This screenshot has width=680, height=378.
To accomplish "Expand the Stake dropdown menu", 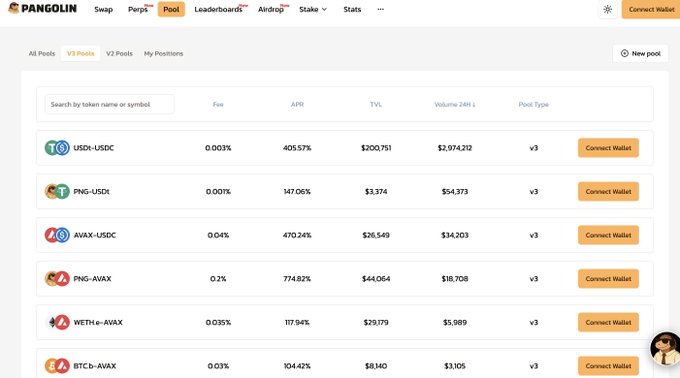I will click(x=313, y=10).
